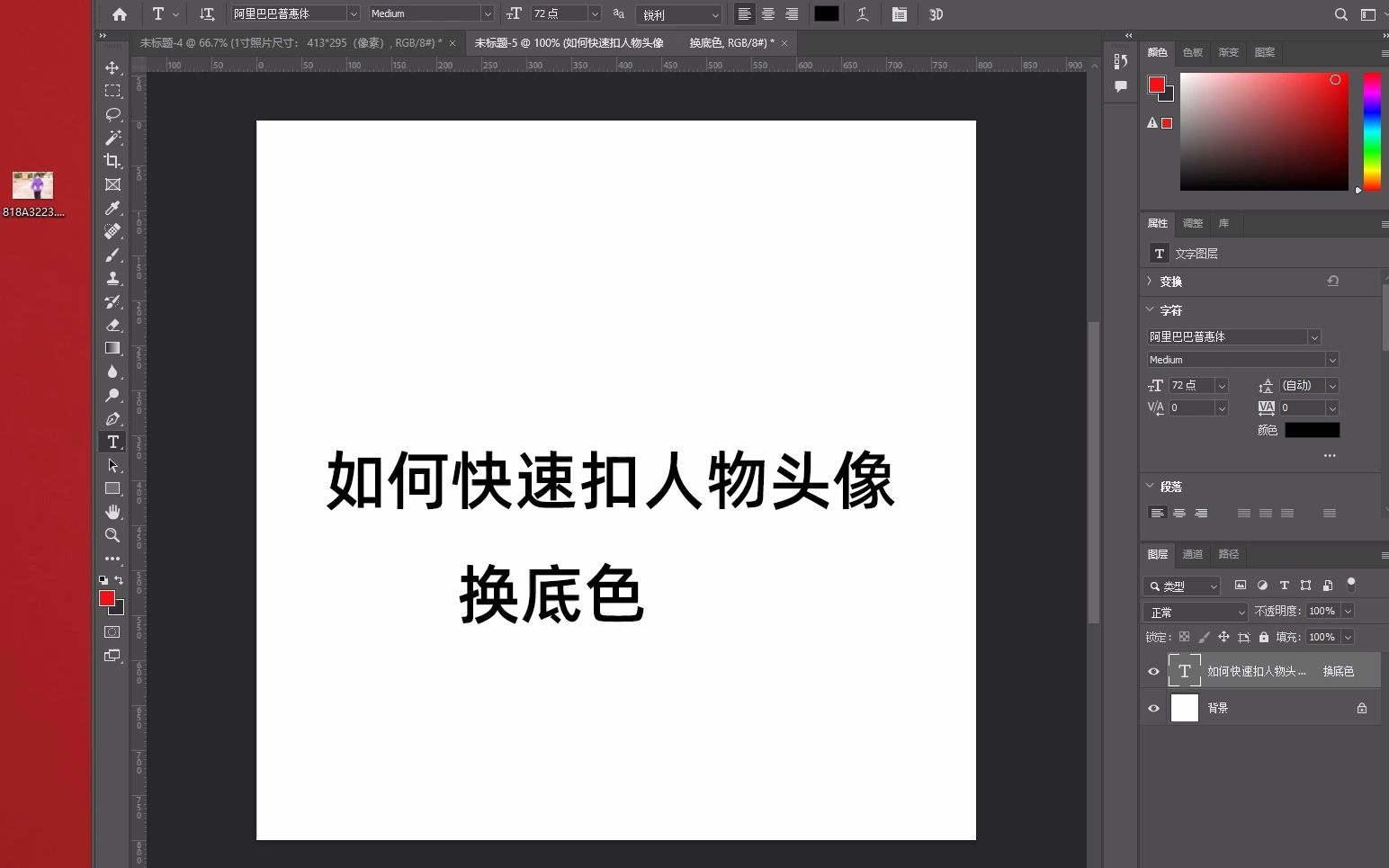Open the blending mode dropdown showing 正常

point(1194,612)
